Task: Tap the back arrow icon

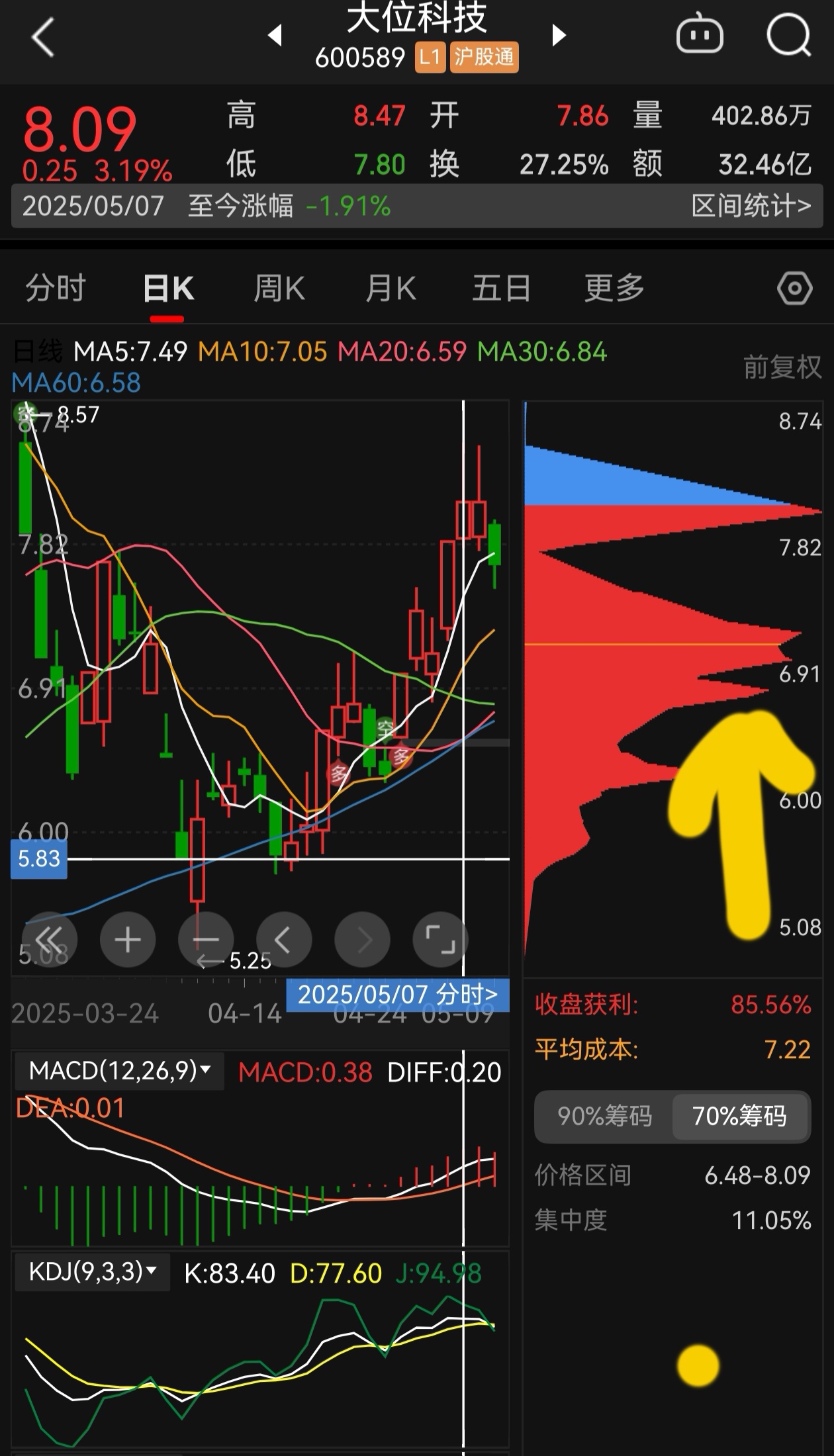Action: point(42,37)
